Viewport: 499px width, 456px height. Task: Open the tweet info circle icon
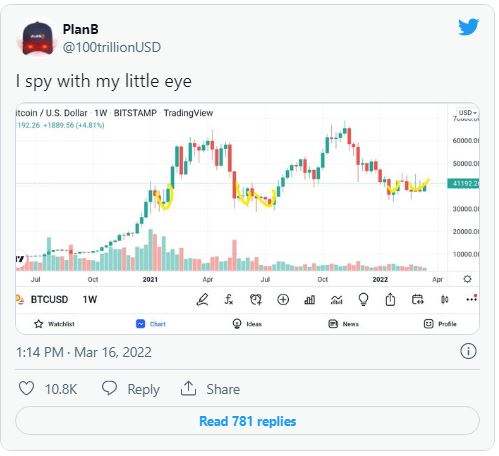click(x=468, y=352)
